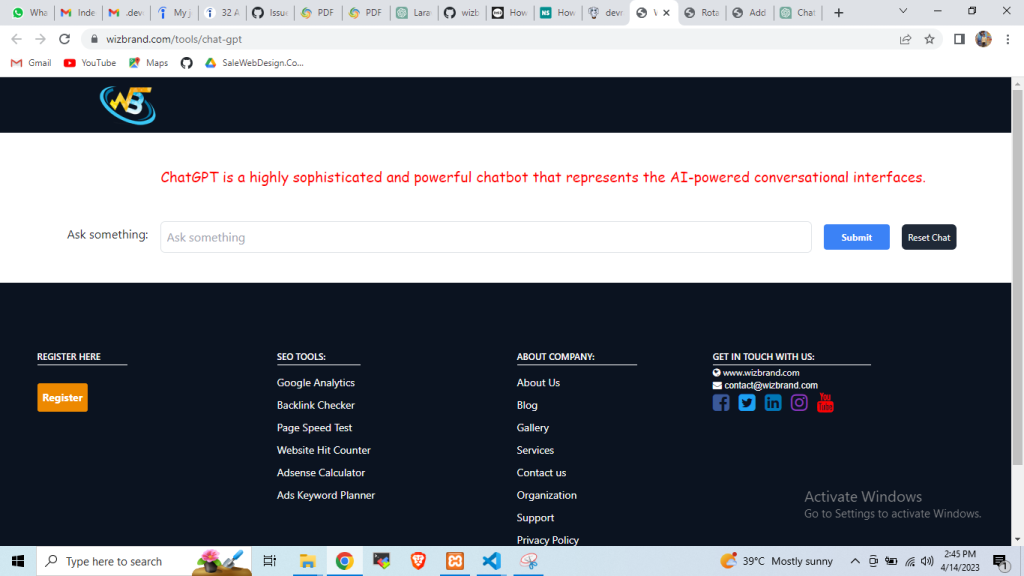Open the YouTube social icon
The image size is (1024, 576).
click(x=825, y=402)
